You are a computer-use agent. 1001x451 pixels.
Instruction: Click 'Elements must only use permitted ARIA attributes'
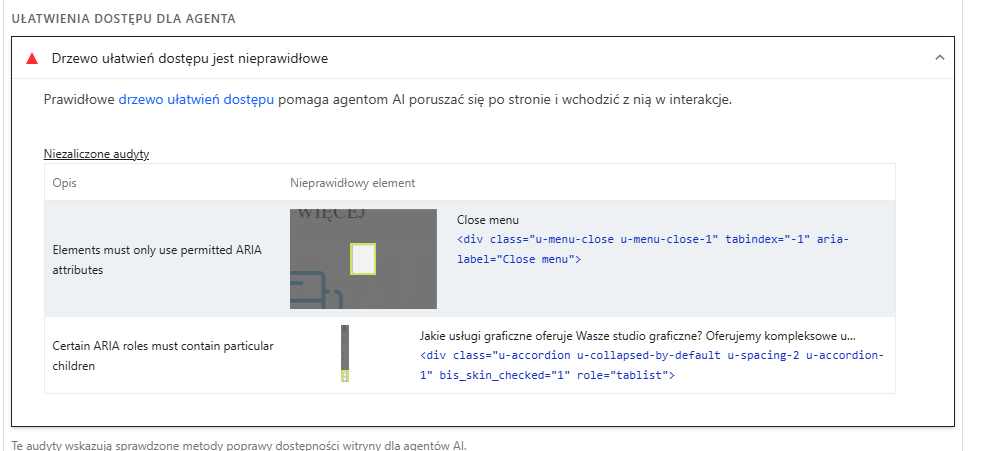coord(157,260)
